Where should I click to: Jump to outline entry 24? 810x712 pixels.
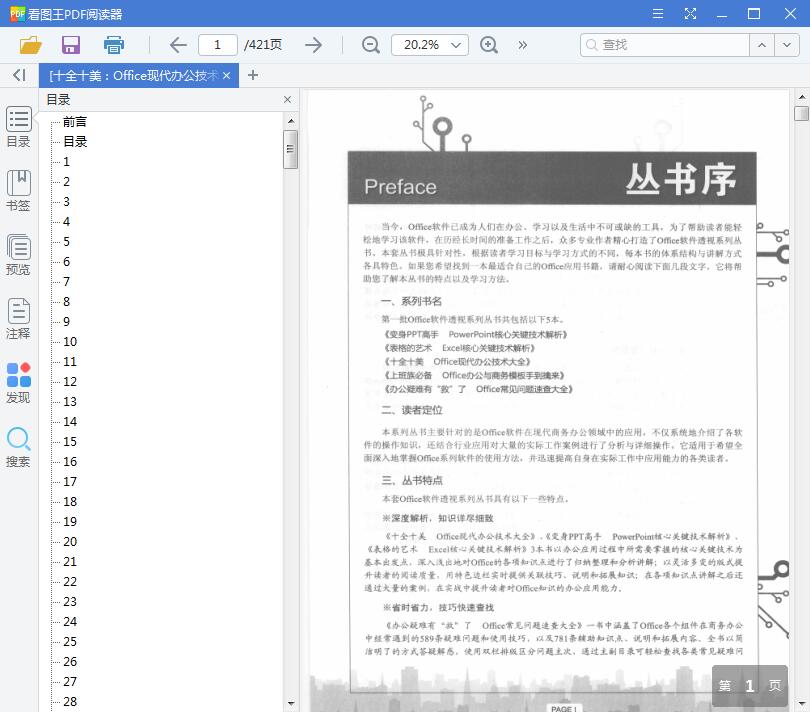tap(70, 622)
